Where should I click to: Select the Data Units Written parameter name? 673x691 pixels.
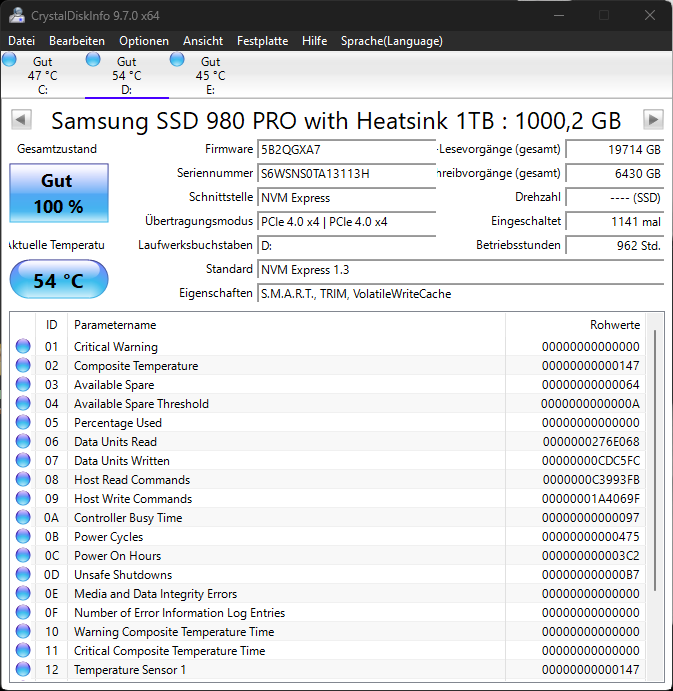coord(122,461)
